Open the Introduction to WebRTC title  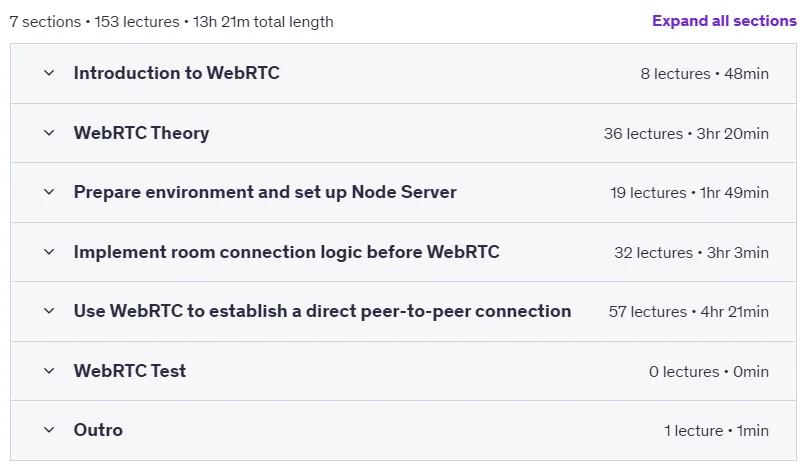point(176,73)
